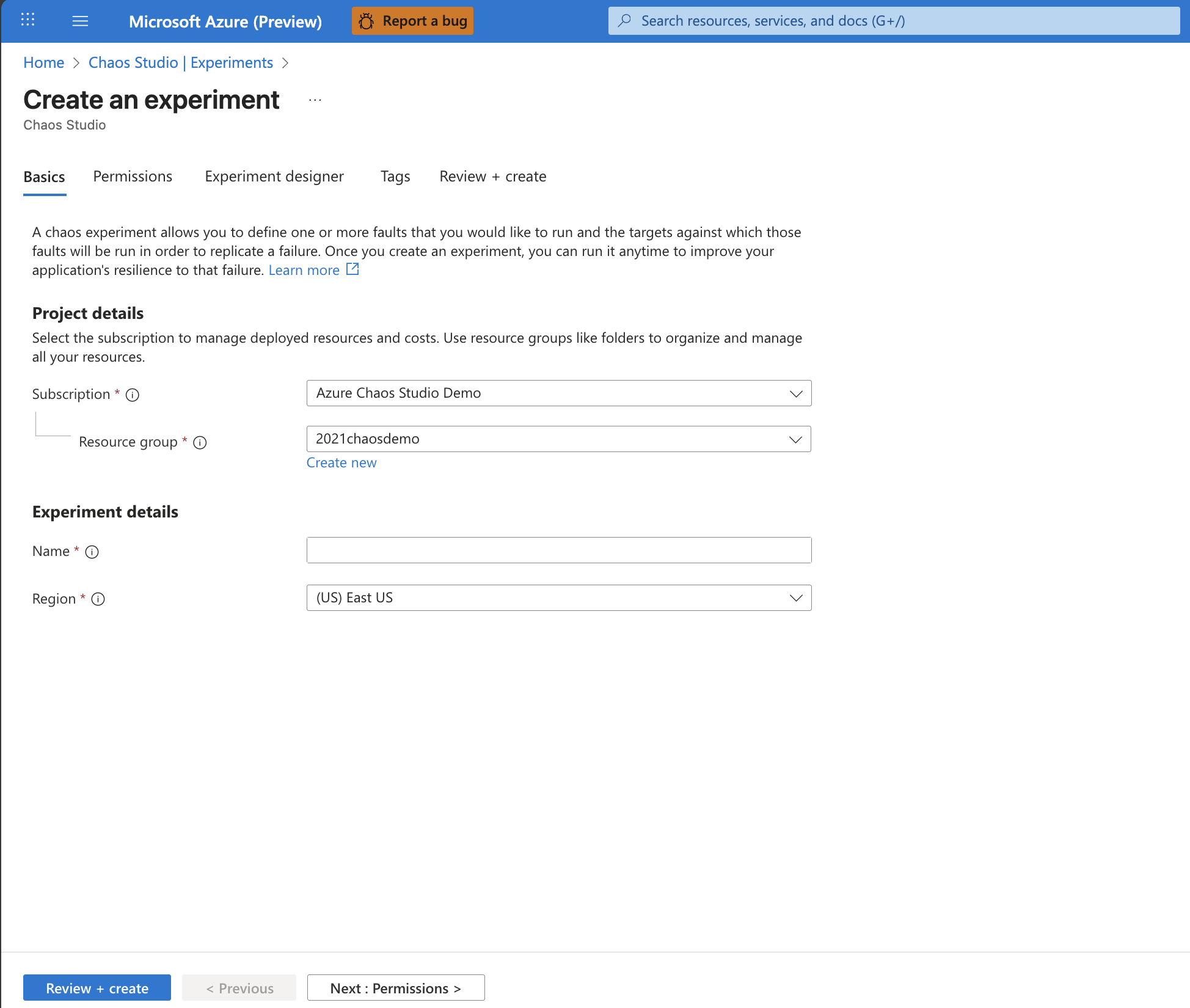
Task: Click the Report a bug button
Action: coord(412,21)
